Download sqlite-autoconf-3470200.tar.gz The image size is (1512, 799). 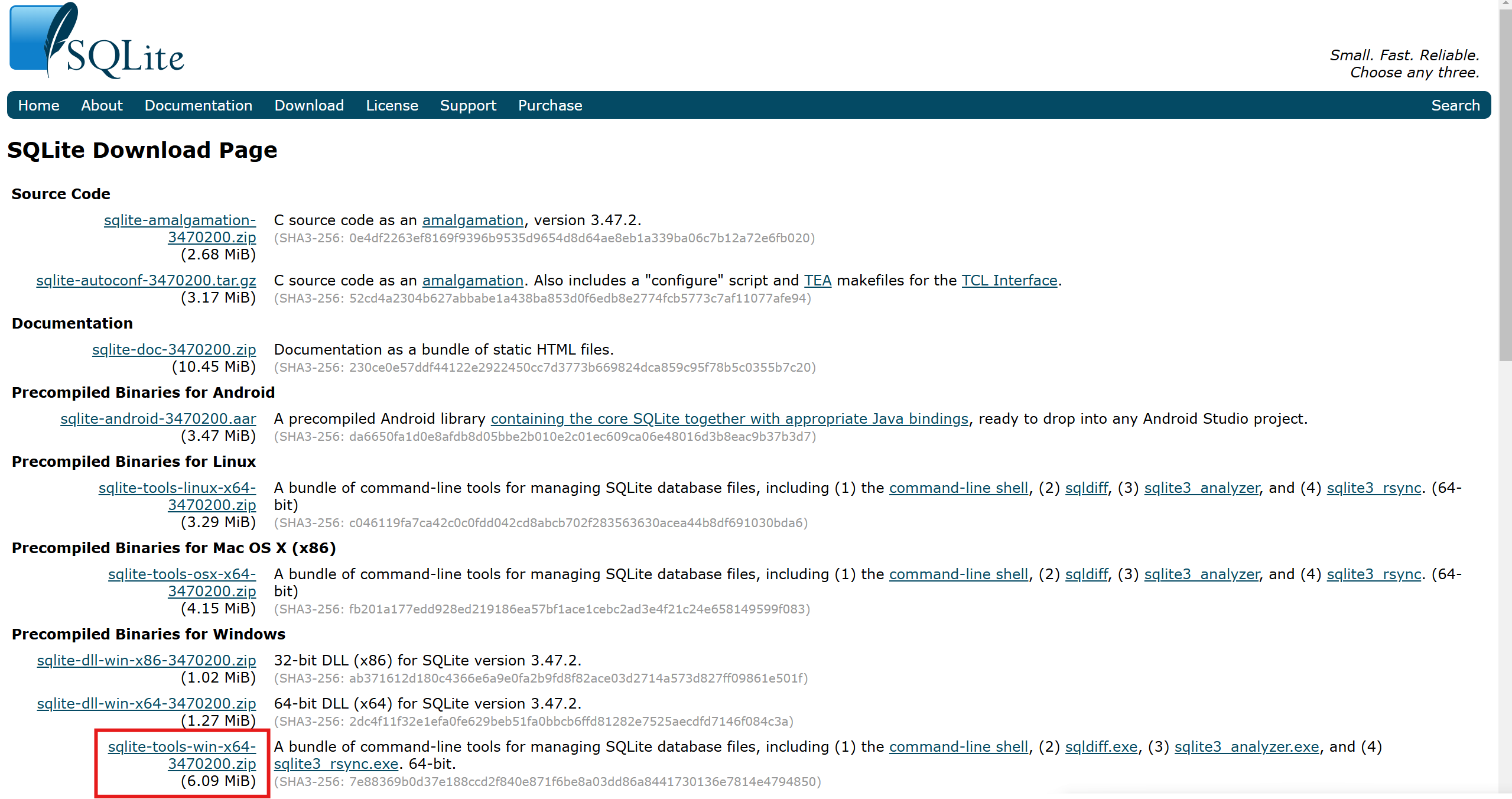(146, 280)
